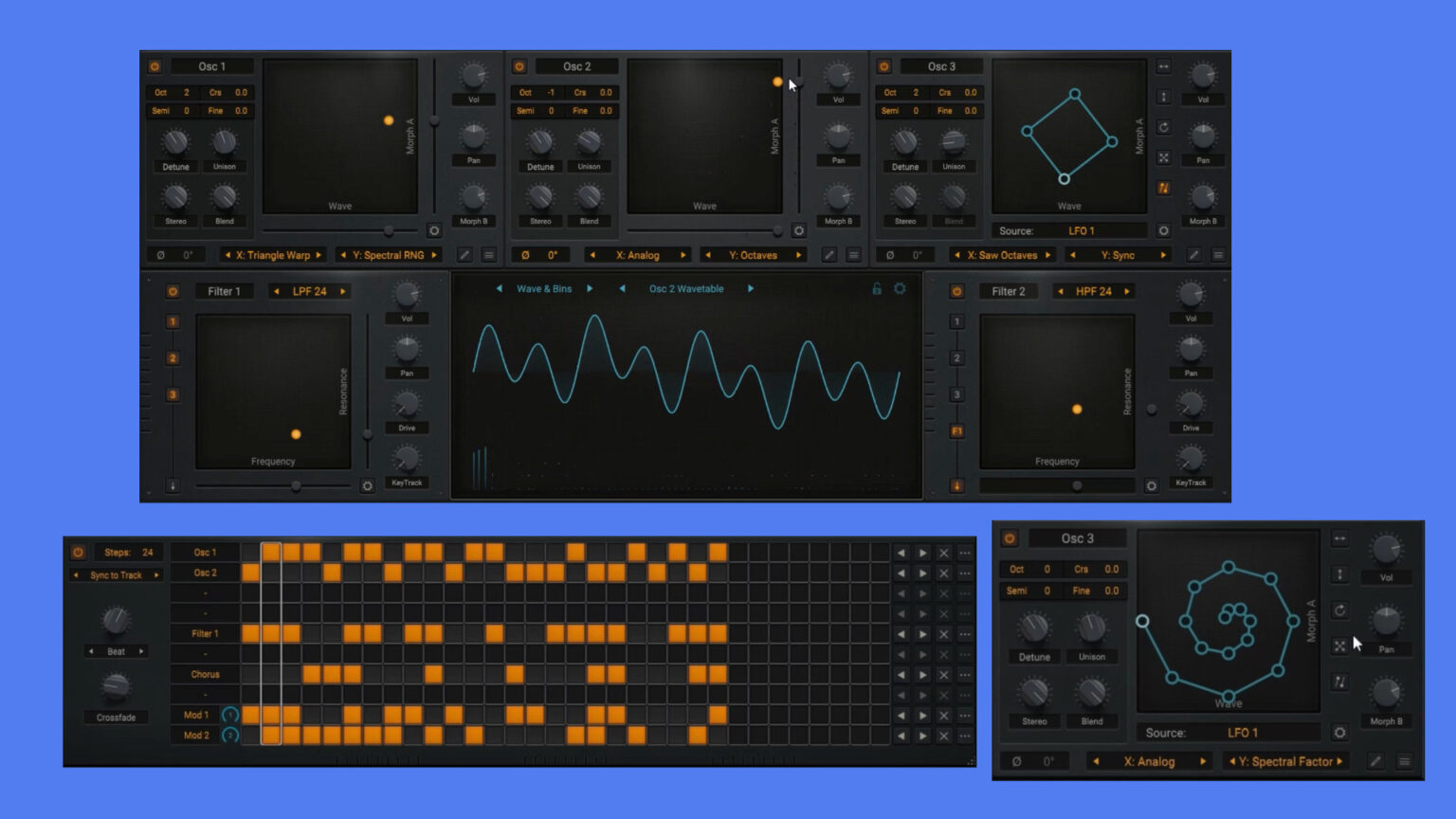Open the '...' options icon on the Osc 1 row
The image size is (1456, 819).
(x=964, y=552)
